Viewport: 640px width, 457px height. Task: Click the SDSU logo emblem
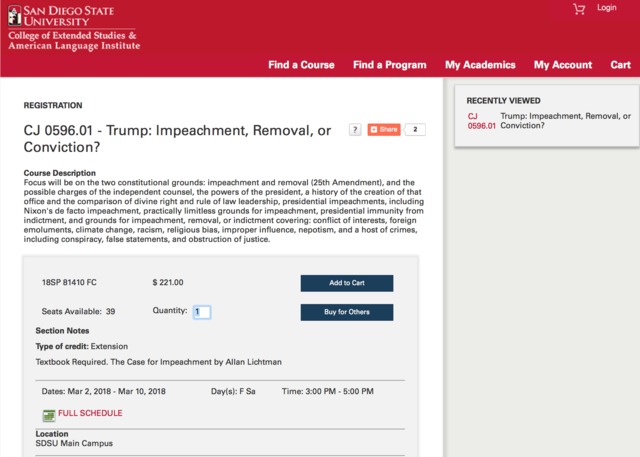[x=15, y=16]
